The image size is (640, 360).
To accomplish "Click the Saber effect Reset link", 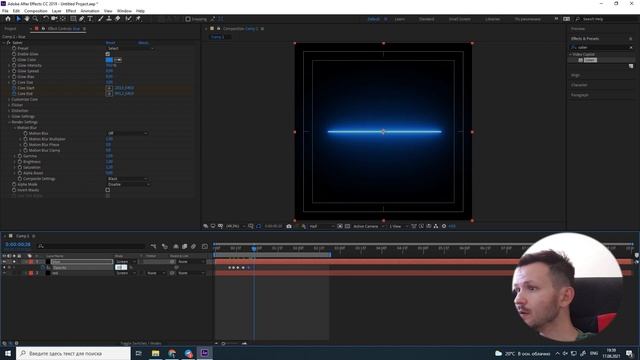I will click(x=111, y=42).
